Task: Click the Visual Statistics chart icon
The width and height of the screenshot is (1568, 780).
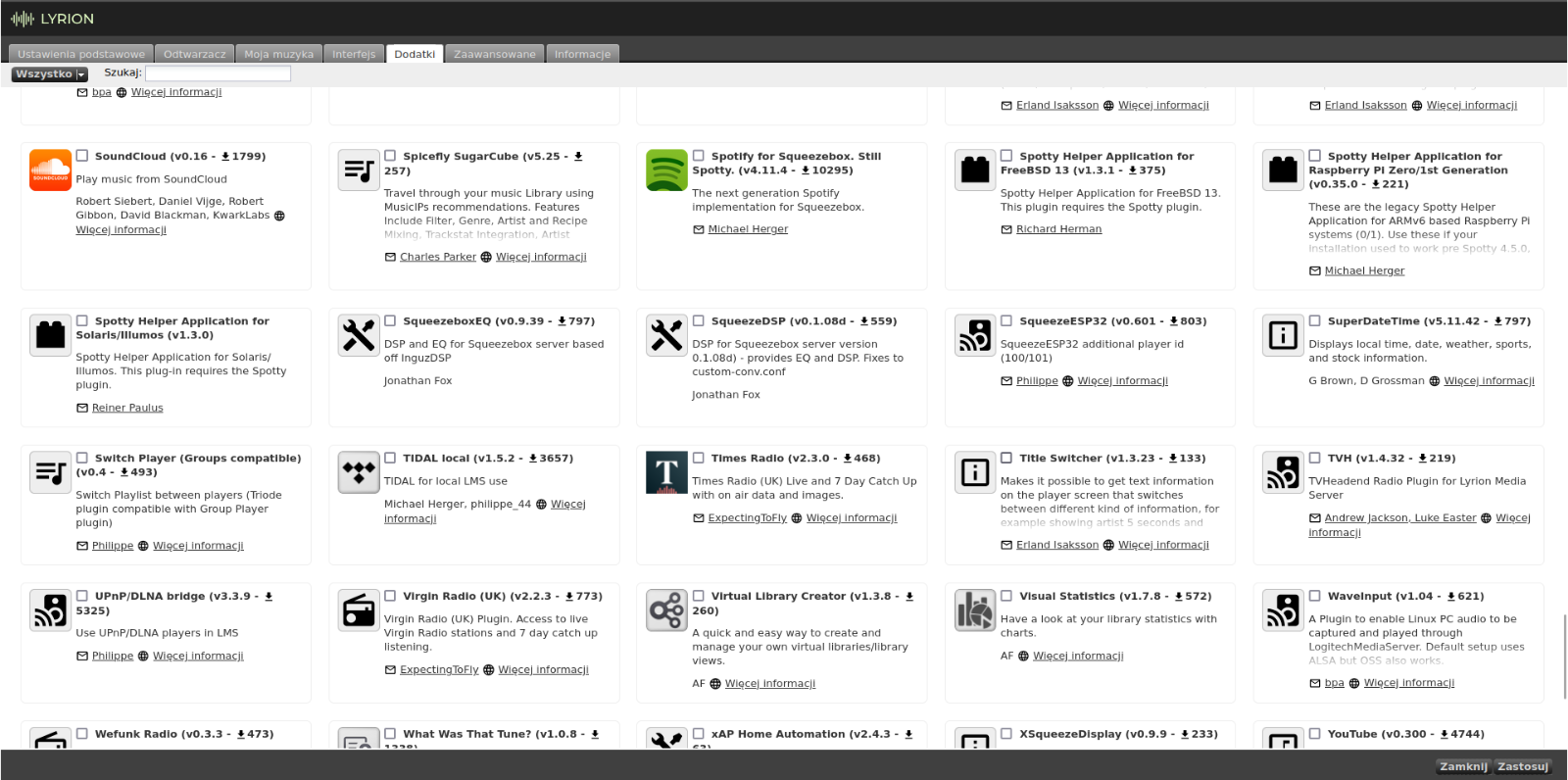Action: pos(975,610)
